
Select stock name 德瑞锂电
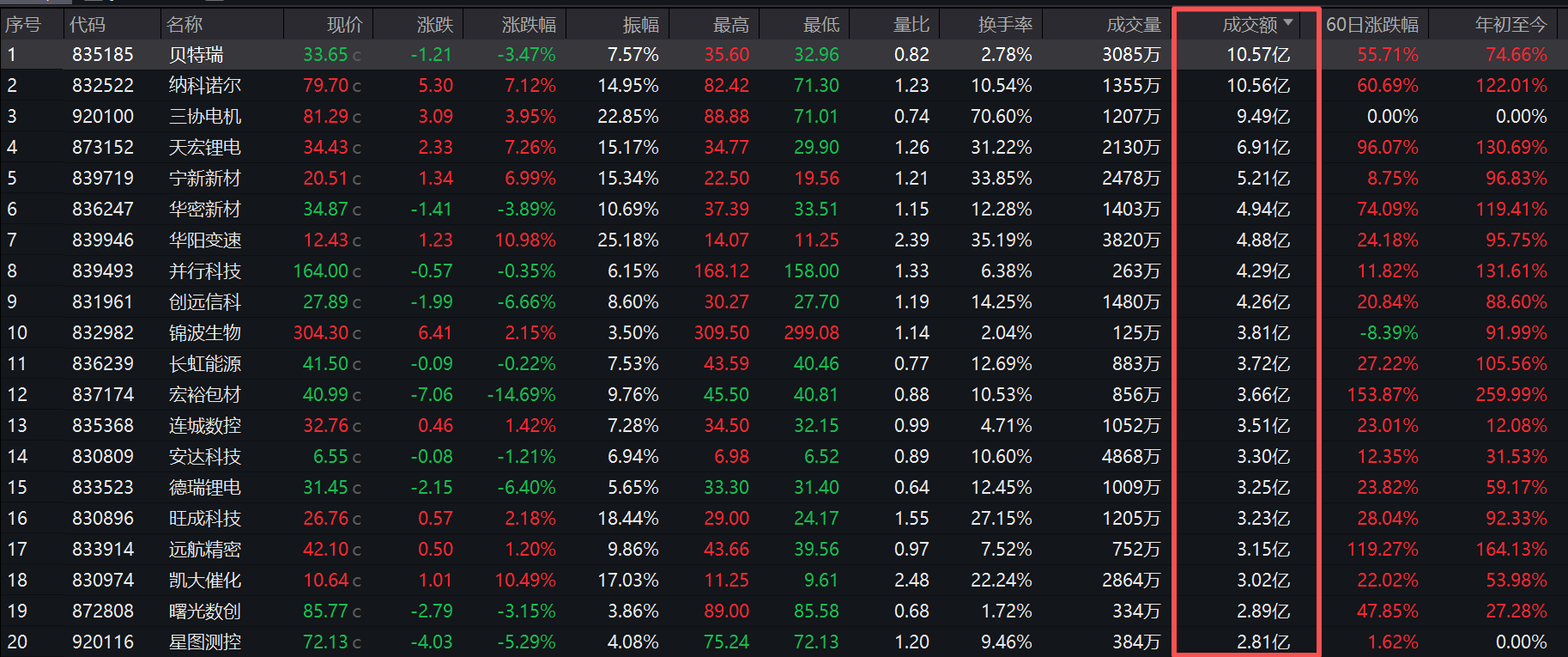[205, 488]
